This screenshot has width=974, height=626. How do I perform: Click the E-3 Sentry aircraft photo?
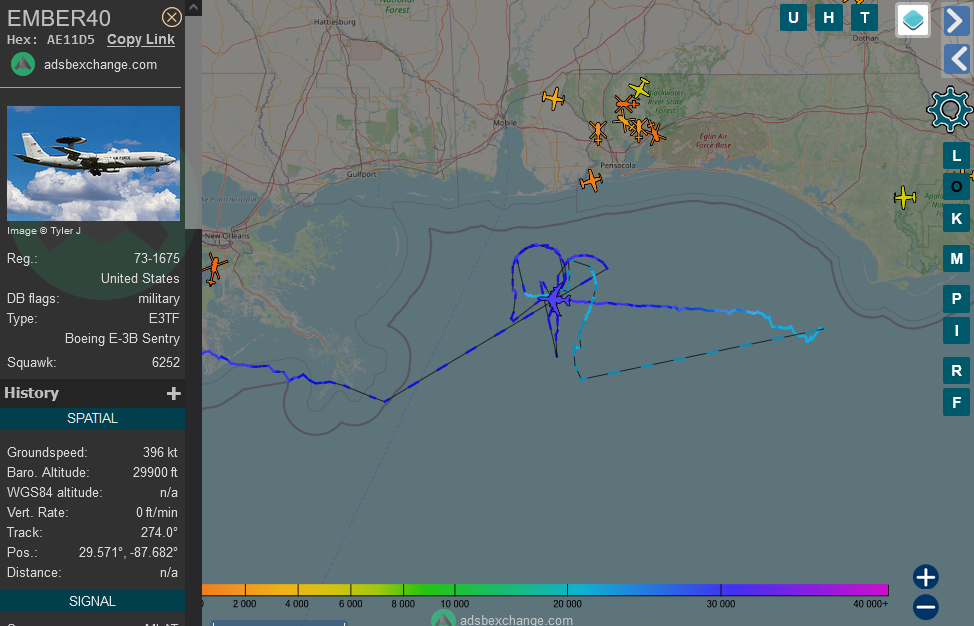(93, 163)
